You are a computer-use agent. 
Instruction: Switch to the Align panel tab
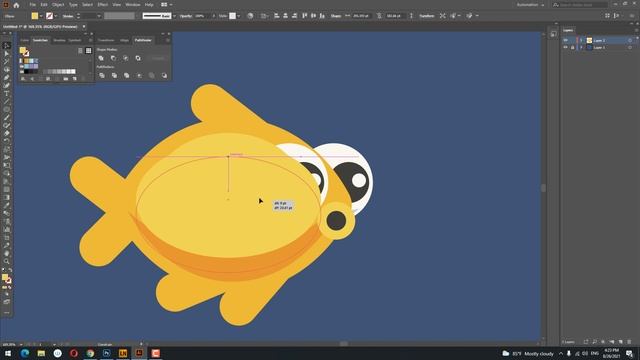(124, 40)
